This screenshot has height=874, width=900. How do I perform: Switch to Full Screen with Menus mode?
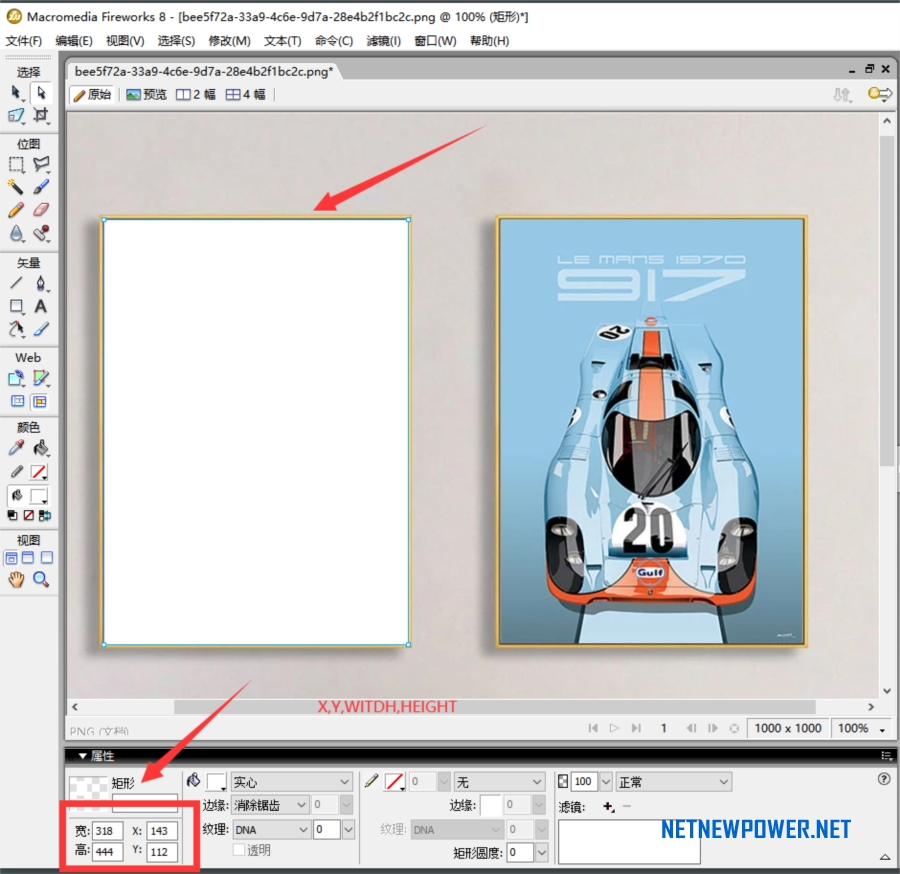[28, 558]
